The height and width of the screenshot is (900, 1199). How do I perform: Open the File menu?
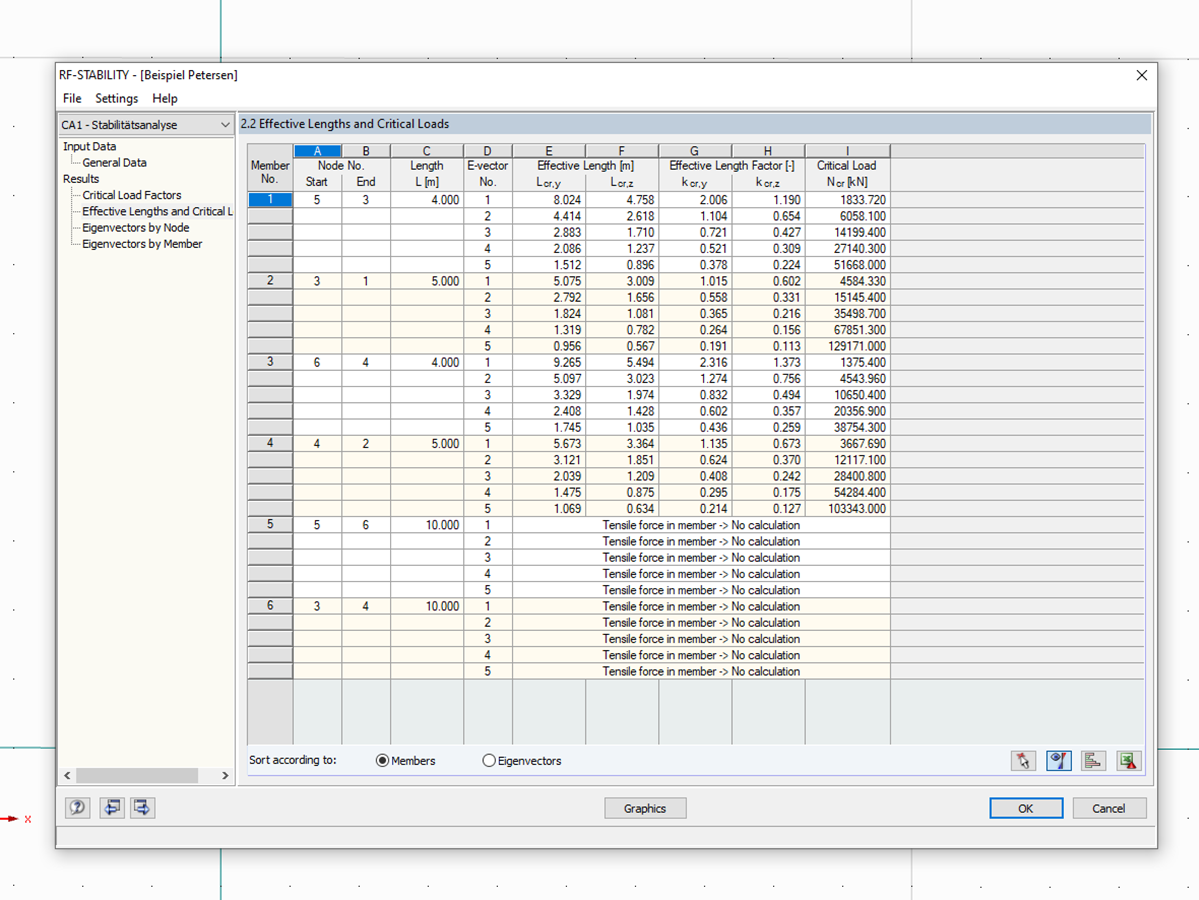click(x=72, y=99)
